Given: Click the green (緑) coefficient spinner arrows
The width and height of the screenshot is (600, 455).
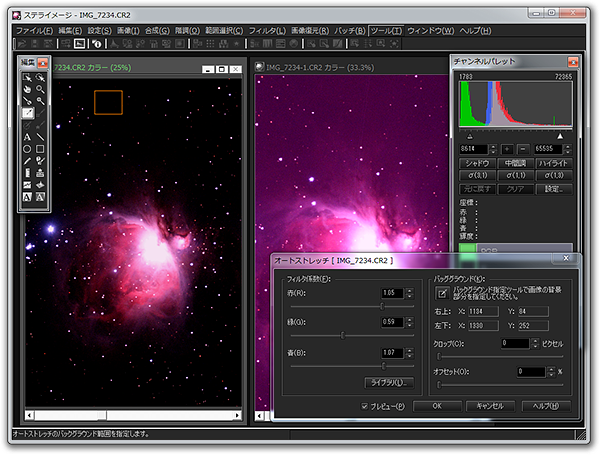Looking at the screenshot, I should pyautogui.click(x=410, y=322).
